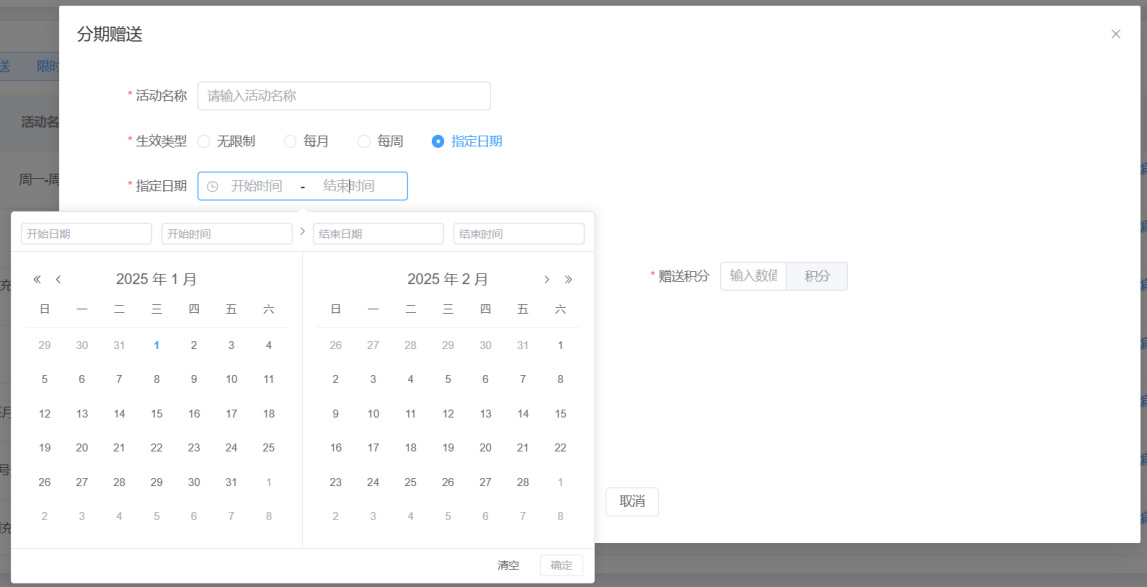The image size is (1147, 587).
Task: Pick February 14 in right calendar
Action: click(523, 414)
